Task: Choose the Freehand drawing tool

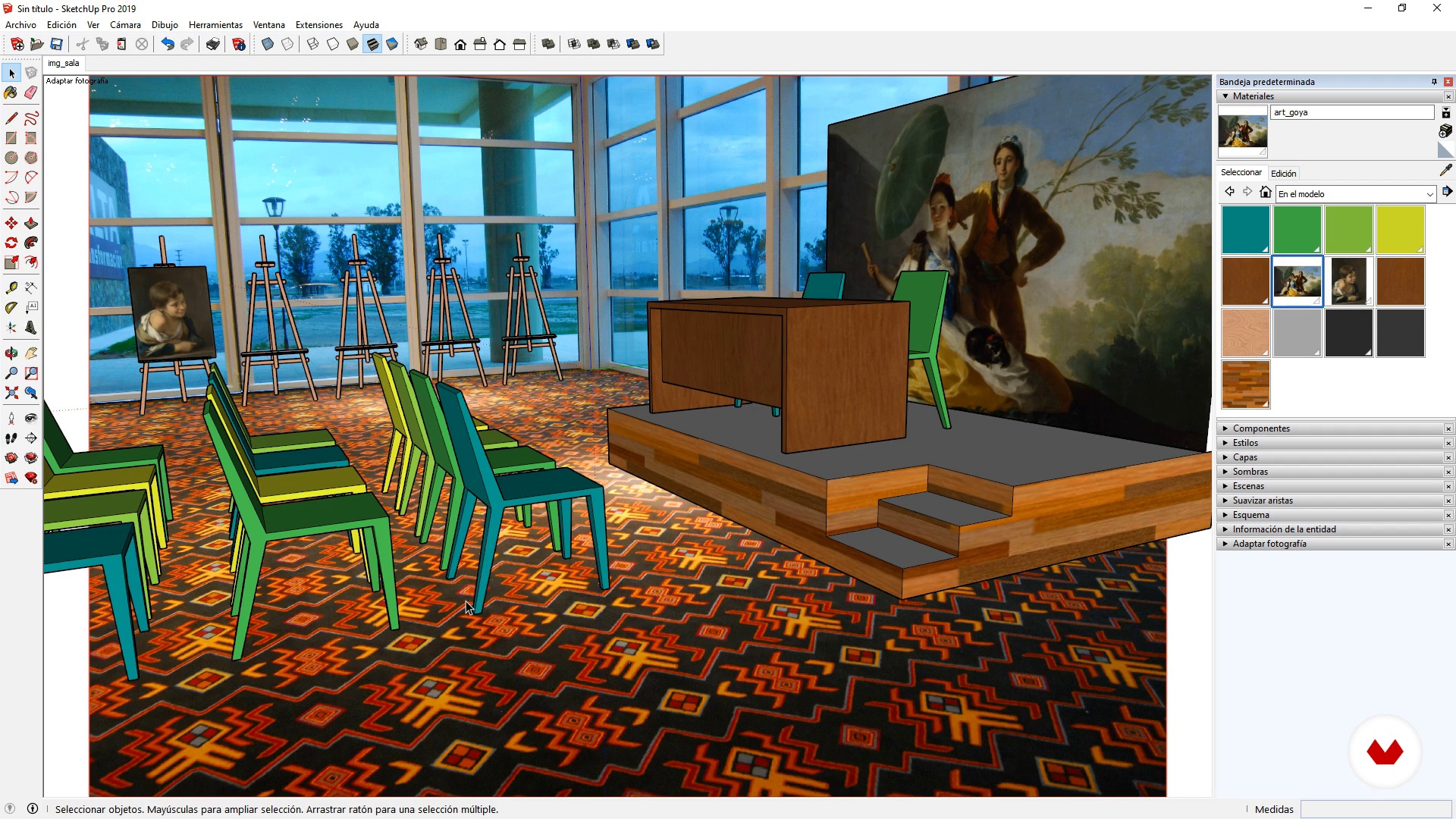Action: (x=31, y=118)
